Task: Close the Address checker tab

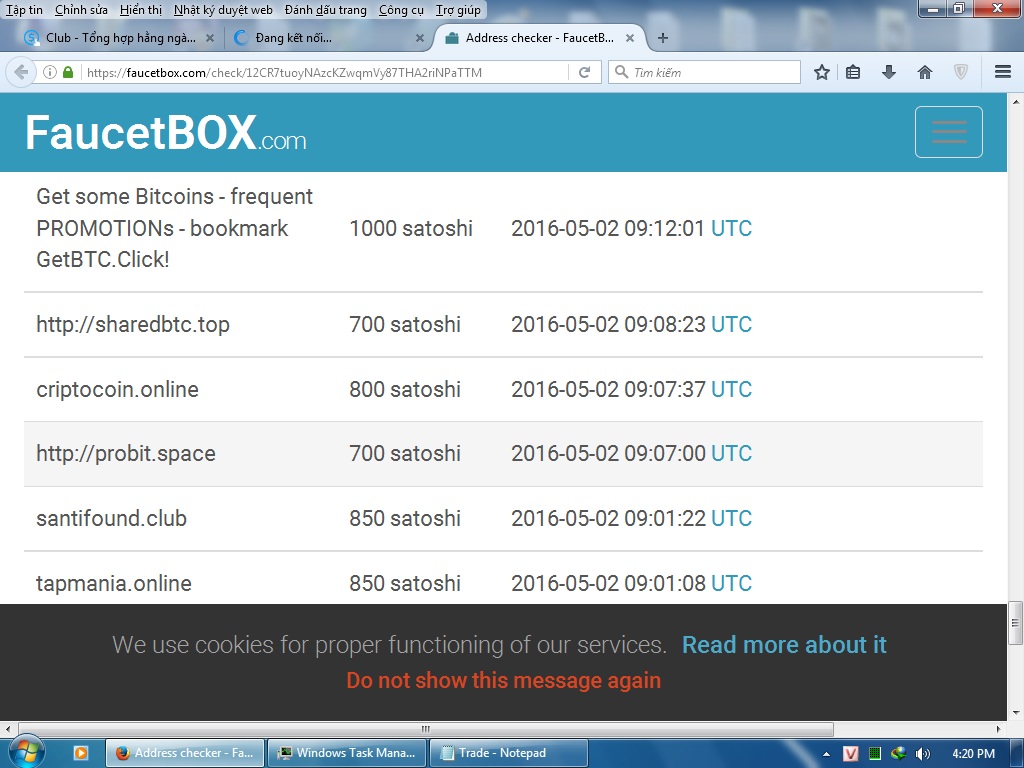Action: coord(630,38)
